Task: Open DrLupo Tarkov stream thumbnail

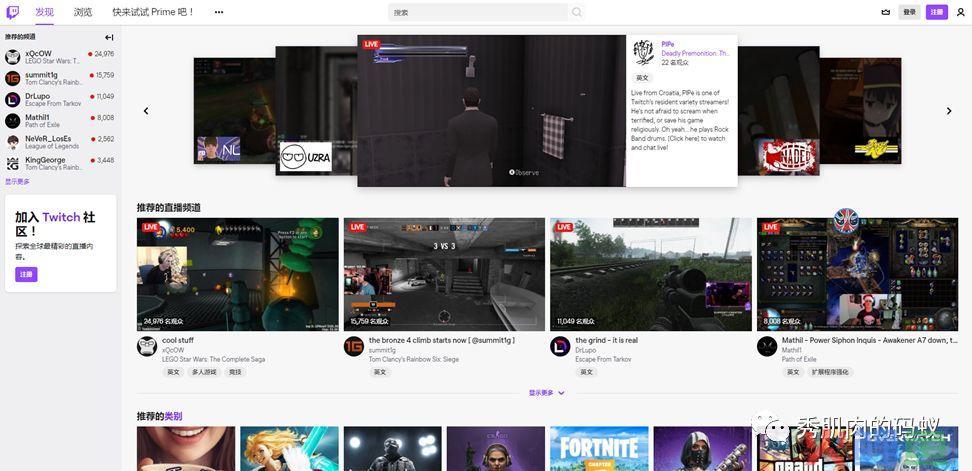Action: 651,274
